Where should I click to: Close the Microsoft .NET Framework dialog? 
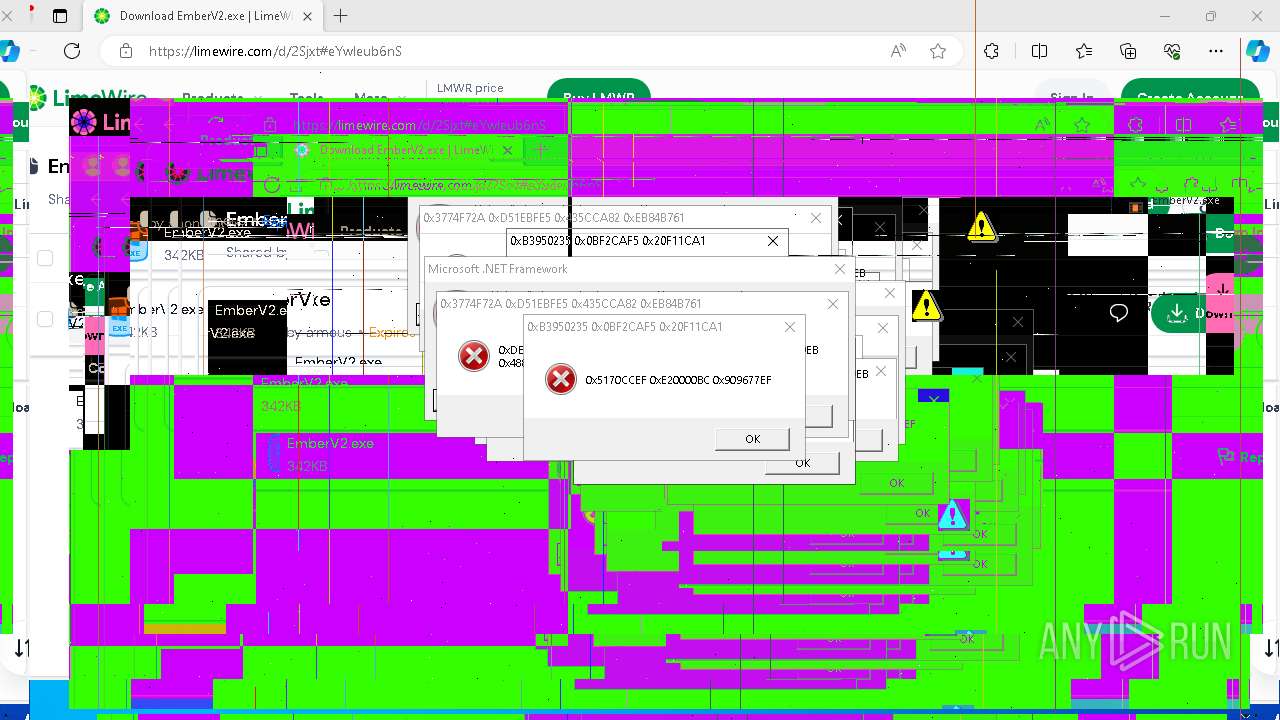point(840,269)
